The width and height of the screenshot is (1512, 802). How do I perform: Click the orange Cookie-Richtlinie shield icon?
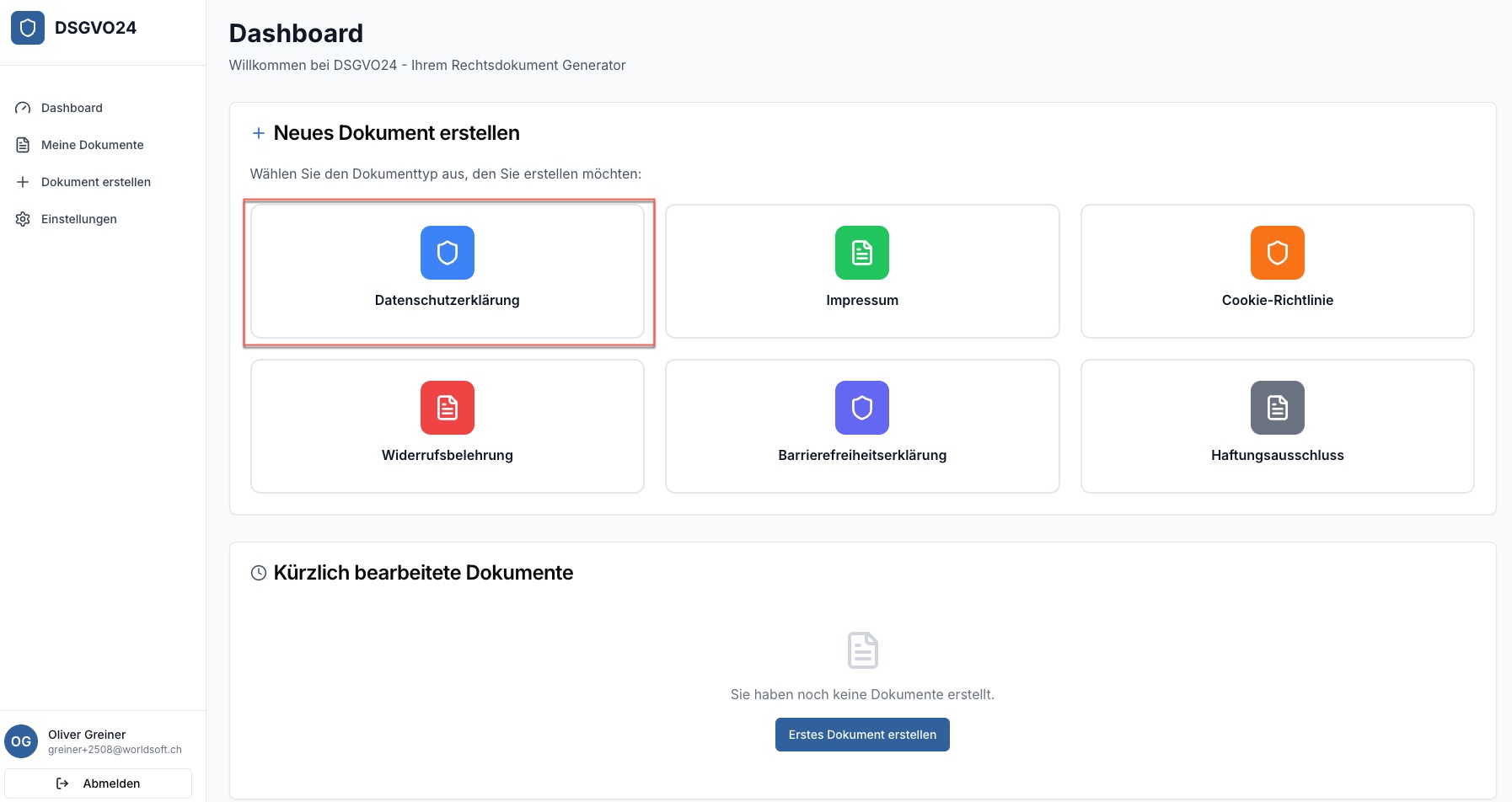tap(1277, 253)
